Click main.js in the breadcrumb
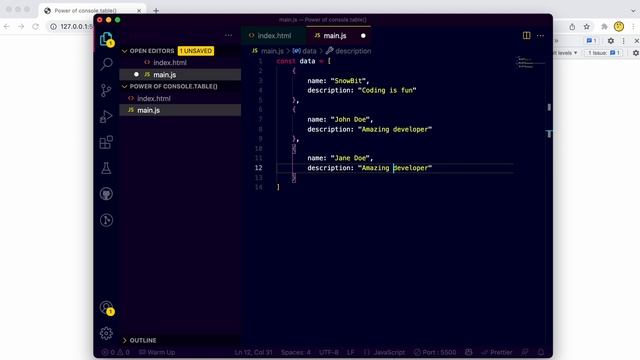640x360 pixels. (x=268, y=51)
